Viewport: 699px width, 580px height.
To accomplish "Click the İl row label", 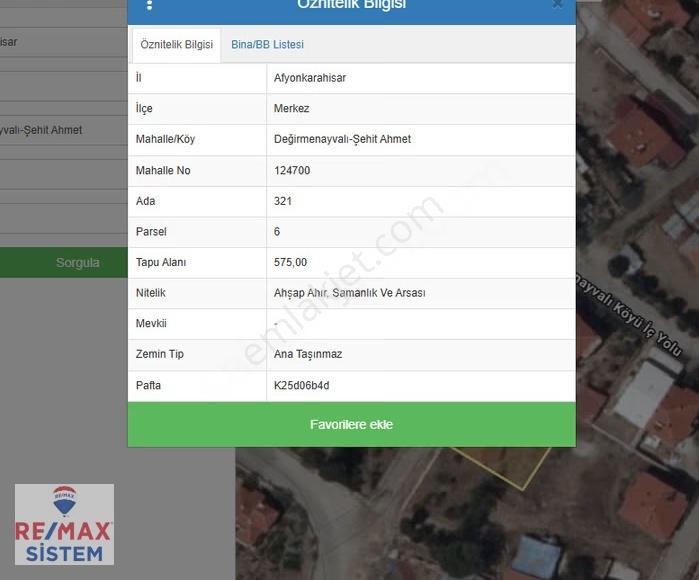I will [139, 78].
